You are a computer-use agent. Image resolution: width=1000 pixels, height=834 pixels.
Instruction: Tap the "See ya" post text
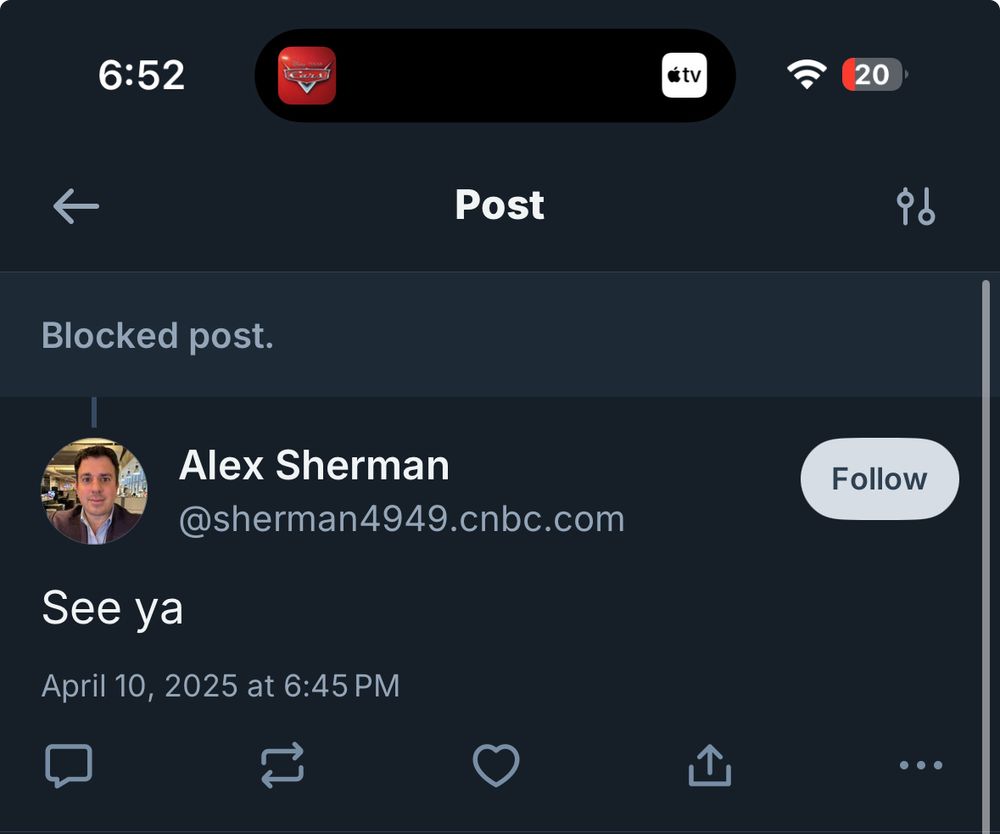[x=112, y=609]
